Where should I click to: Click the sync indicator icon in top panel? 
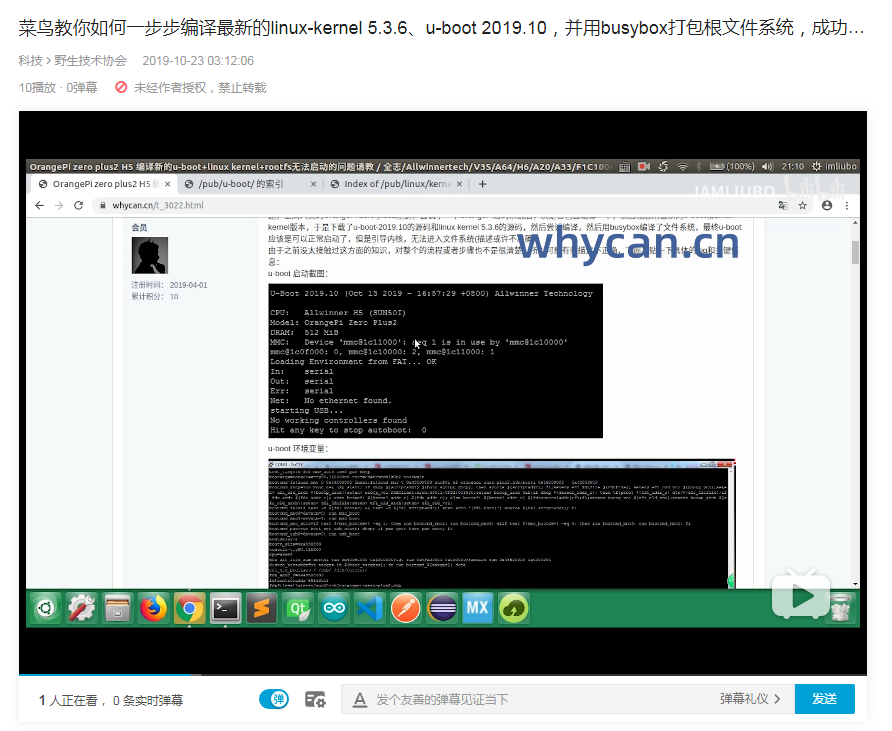click(x=663, y=166)
